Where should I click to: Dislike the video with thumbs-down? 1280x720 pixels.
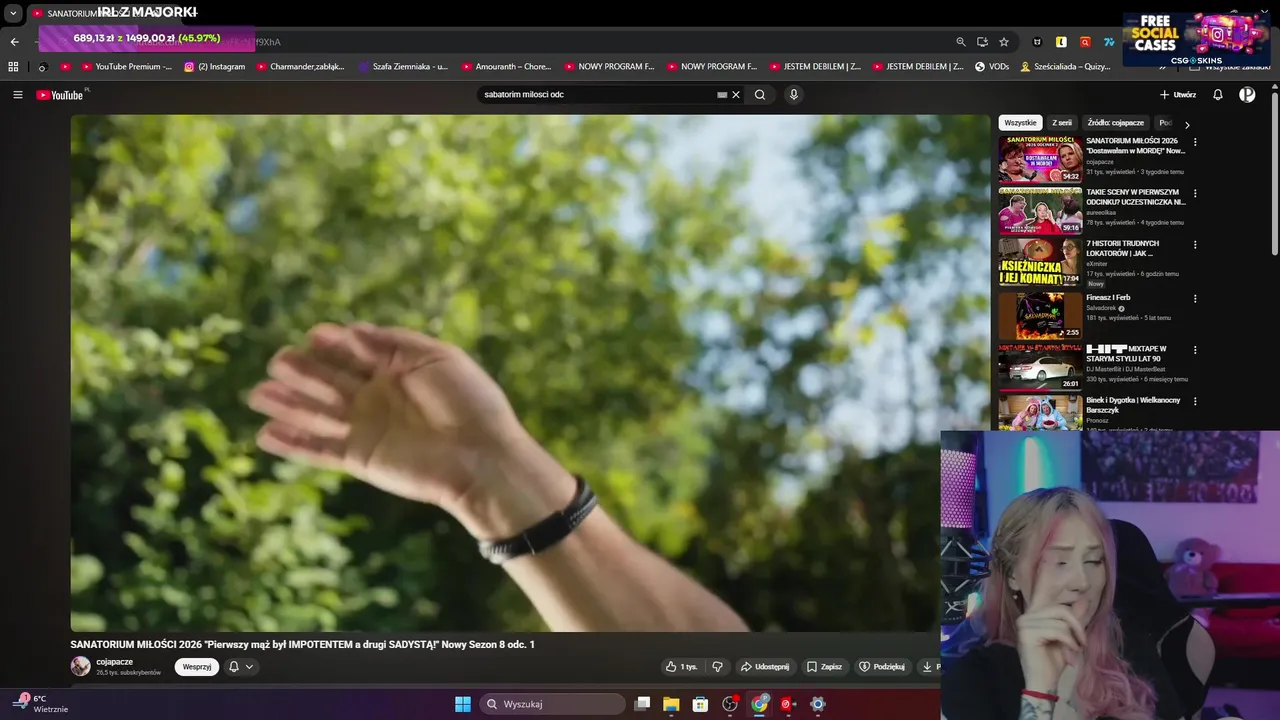(717, 667)
